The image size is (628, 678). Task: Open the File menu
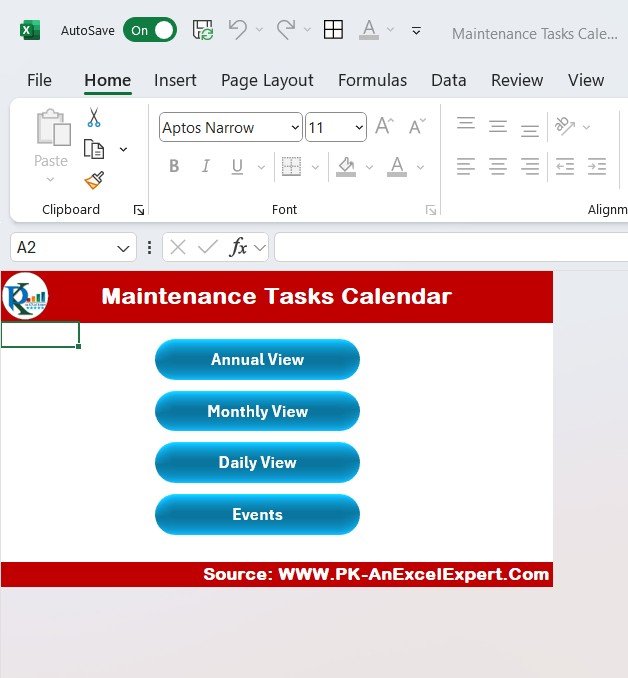pyautogui.click(x=39, y=80)
